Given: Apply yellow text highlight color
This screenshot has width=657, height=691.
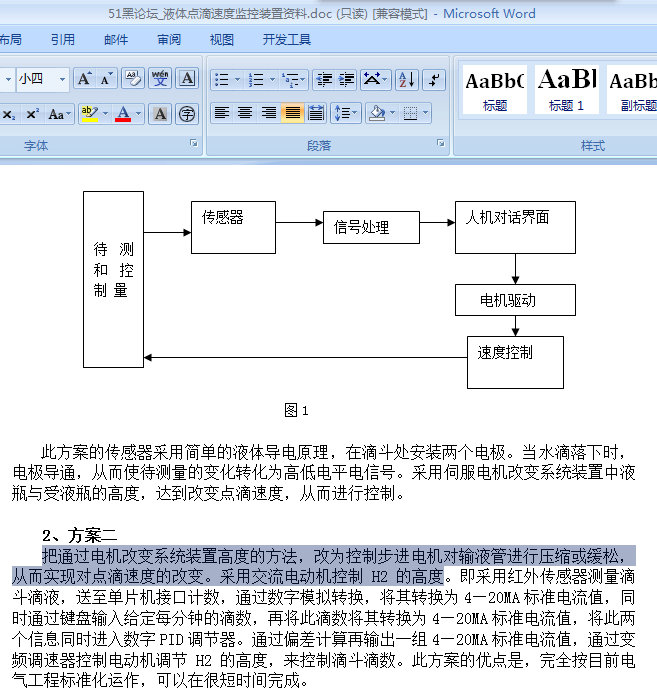Looking at the screenshot, I should pyautogui.click(x=89, y=114).
